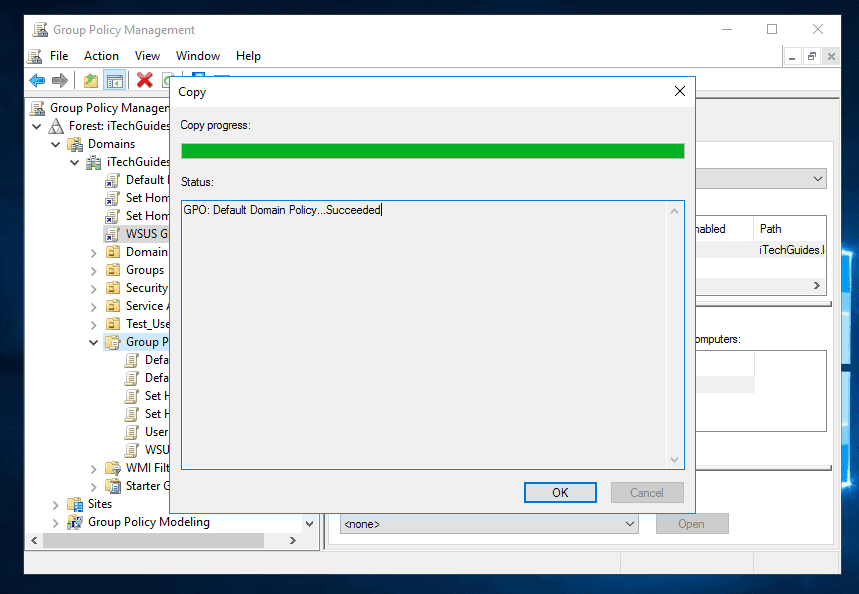The width and height of the screenshot is (859, 594).
Task: Click the Test_Use OU folder icon
Action: [113, 324]
